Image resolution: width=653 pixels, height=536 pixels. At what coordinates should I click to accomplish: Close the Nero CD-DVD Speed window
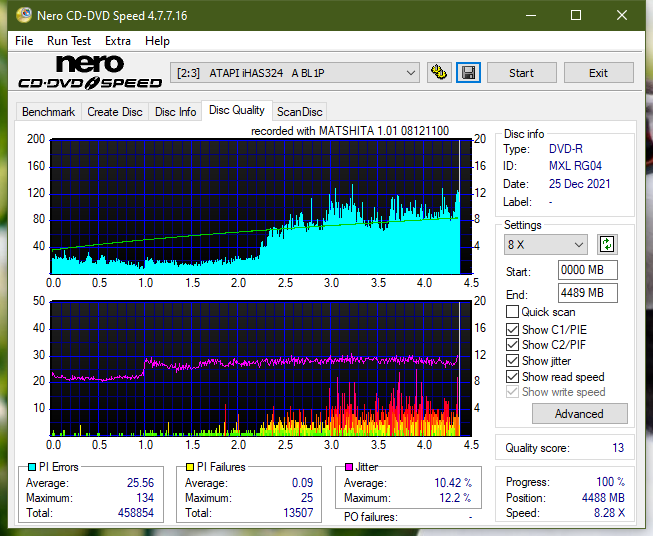click(x=622, y=15)
